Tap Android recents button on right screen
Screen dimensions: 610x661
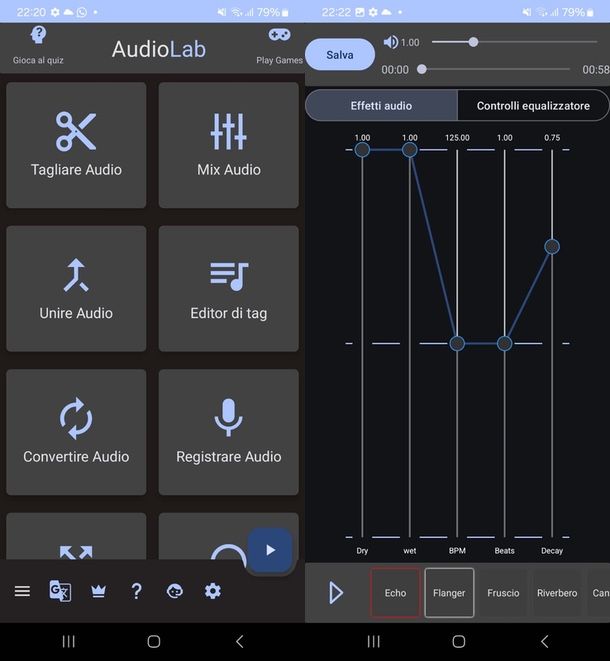374,642
